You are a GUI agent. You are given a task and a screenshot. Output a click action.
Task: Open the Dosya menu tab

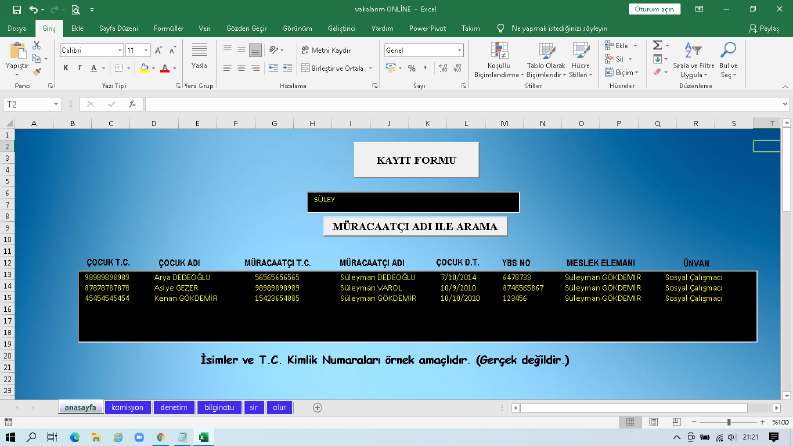[17, 28]
